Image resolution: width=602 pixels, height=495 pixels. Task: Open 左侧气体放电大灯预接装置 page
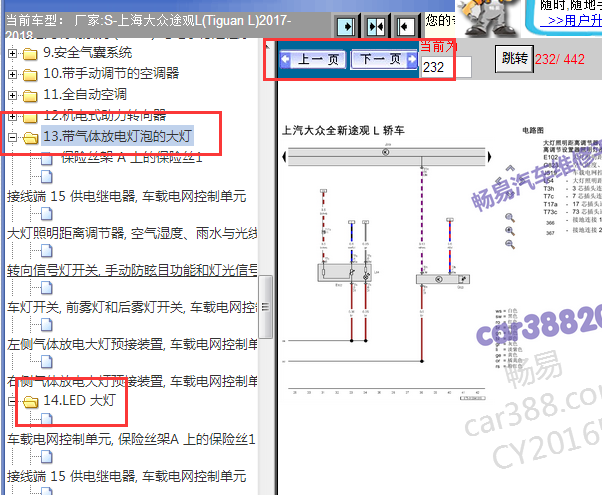click(x=132, y=344)
